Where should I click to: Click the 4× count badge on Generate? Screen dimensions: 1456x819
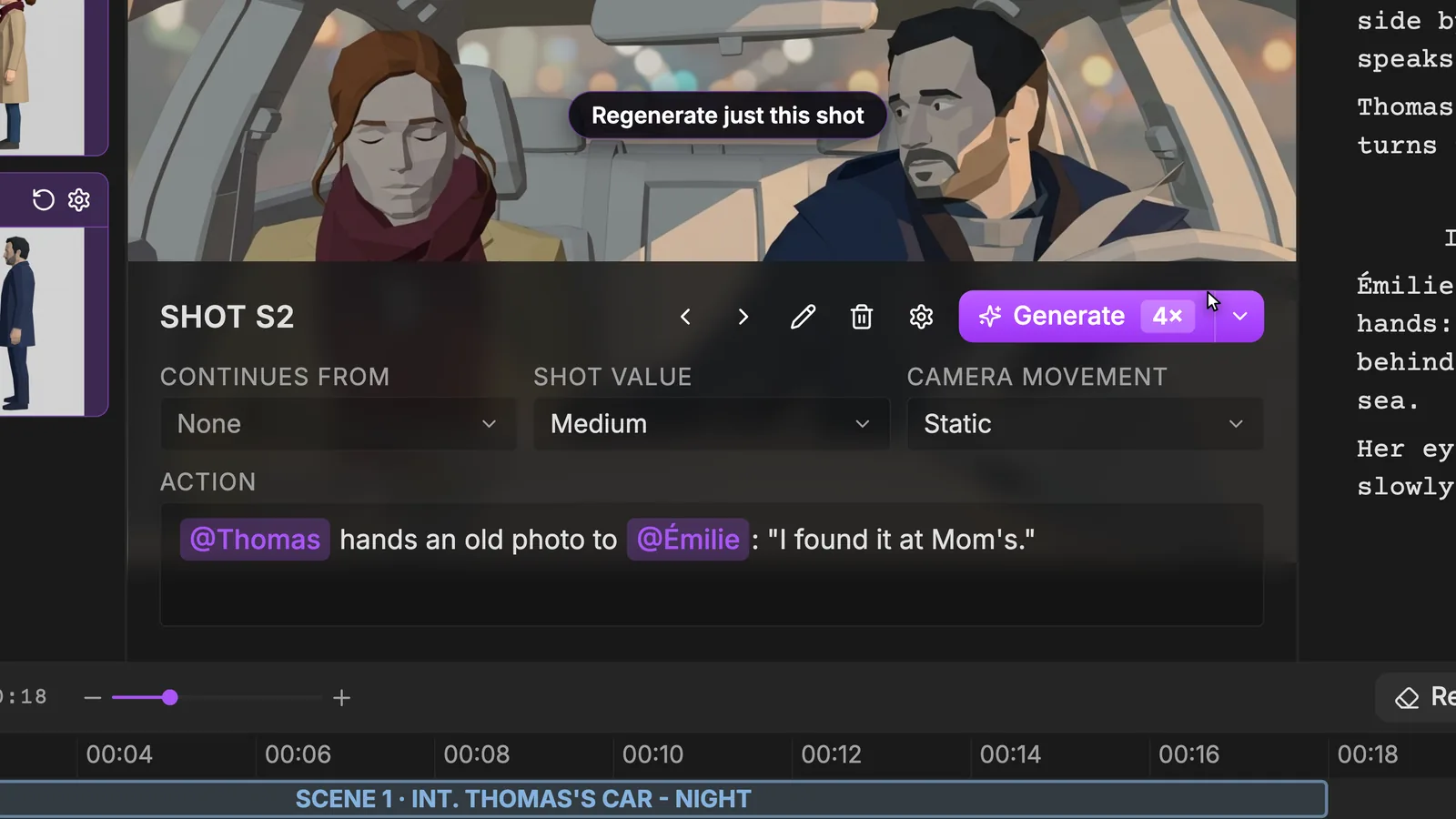click(1168, 316)
